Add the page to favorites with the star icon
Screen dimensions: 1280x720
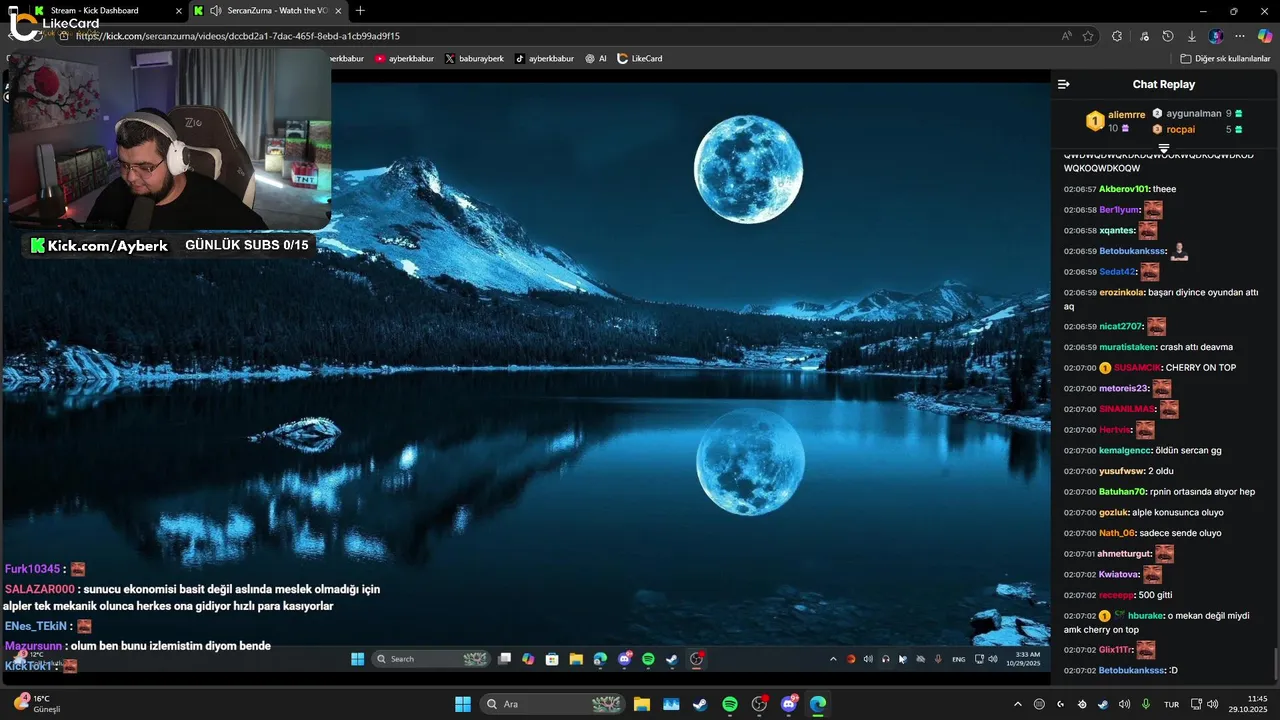1088,36
